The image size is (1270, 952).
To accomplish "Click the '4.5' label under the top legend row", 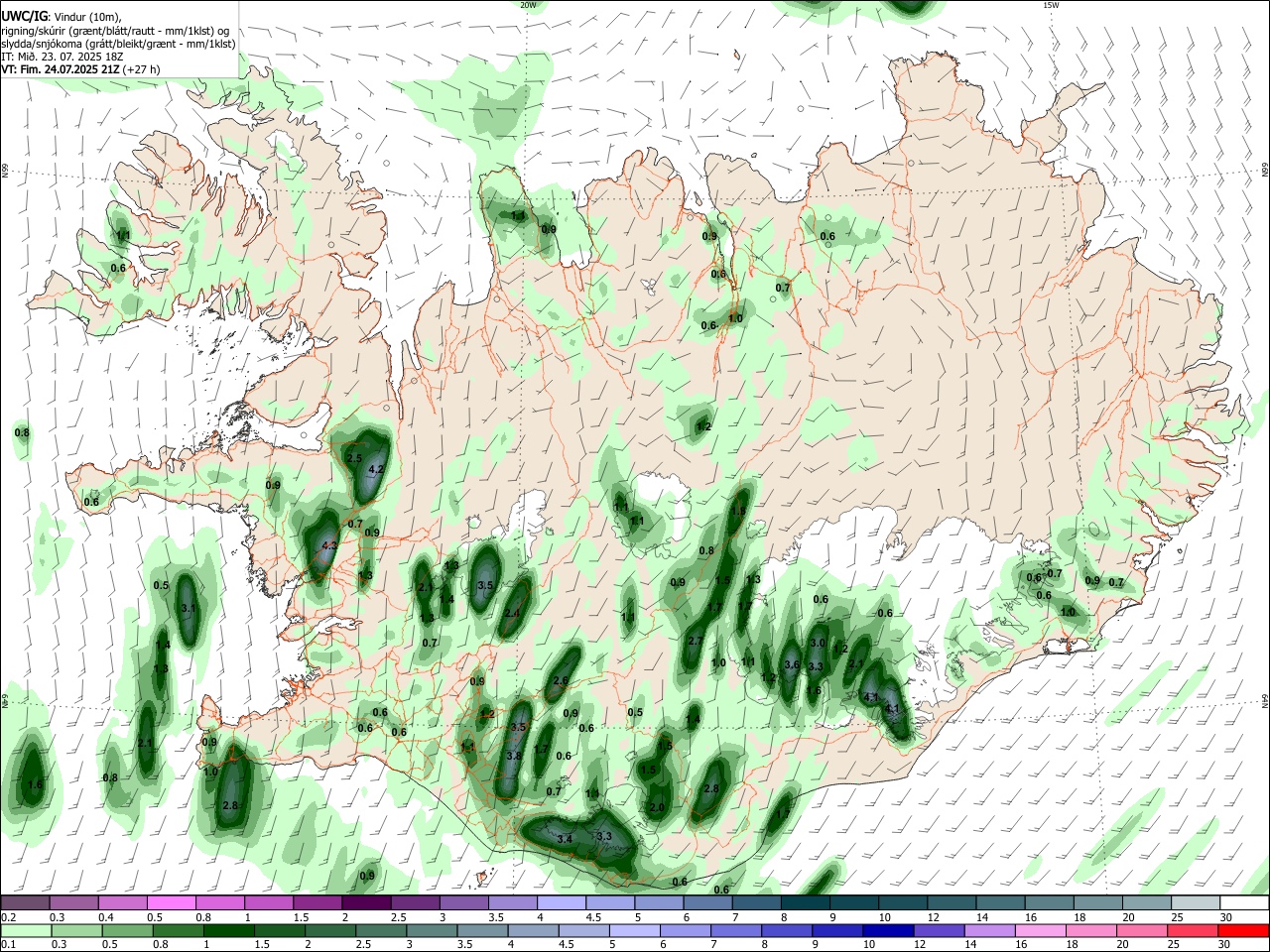I will (x=592, y=917).
